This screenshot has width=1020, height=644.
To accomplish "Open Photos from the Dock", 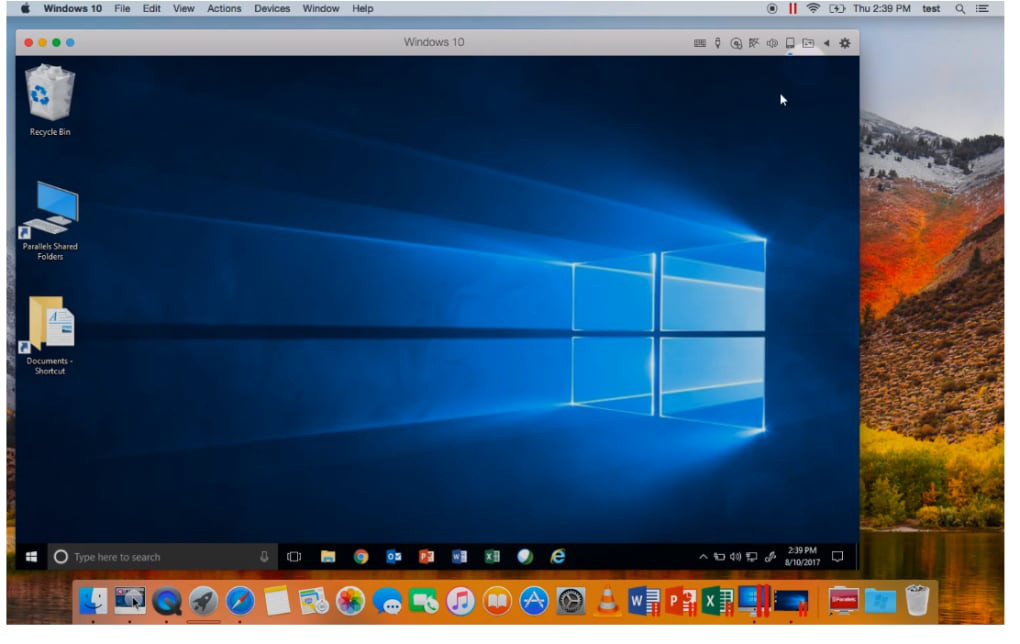I will 350,600.
